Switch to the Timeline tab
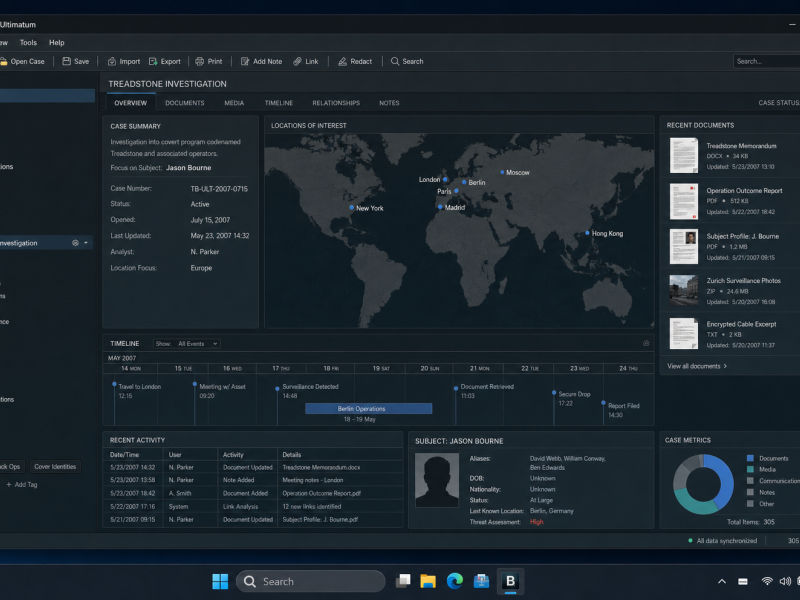The image size is (800, 600). pos(279,103)
